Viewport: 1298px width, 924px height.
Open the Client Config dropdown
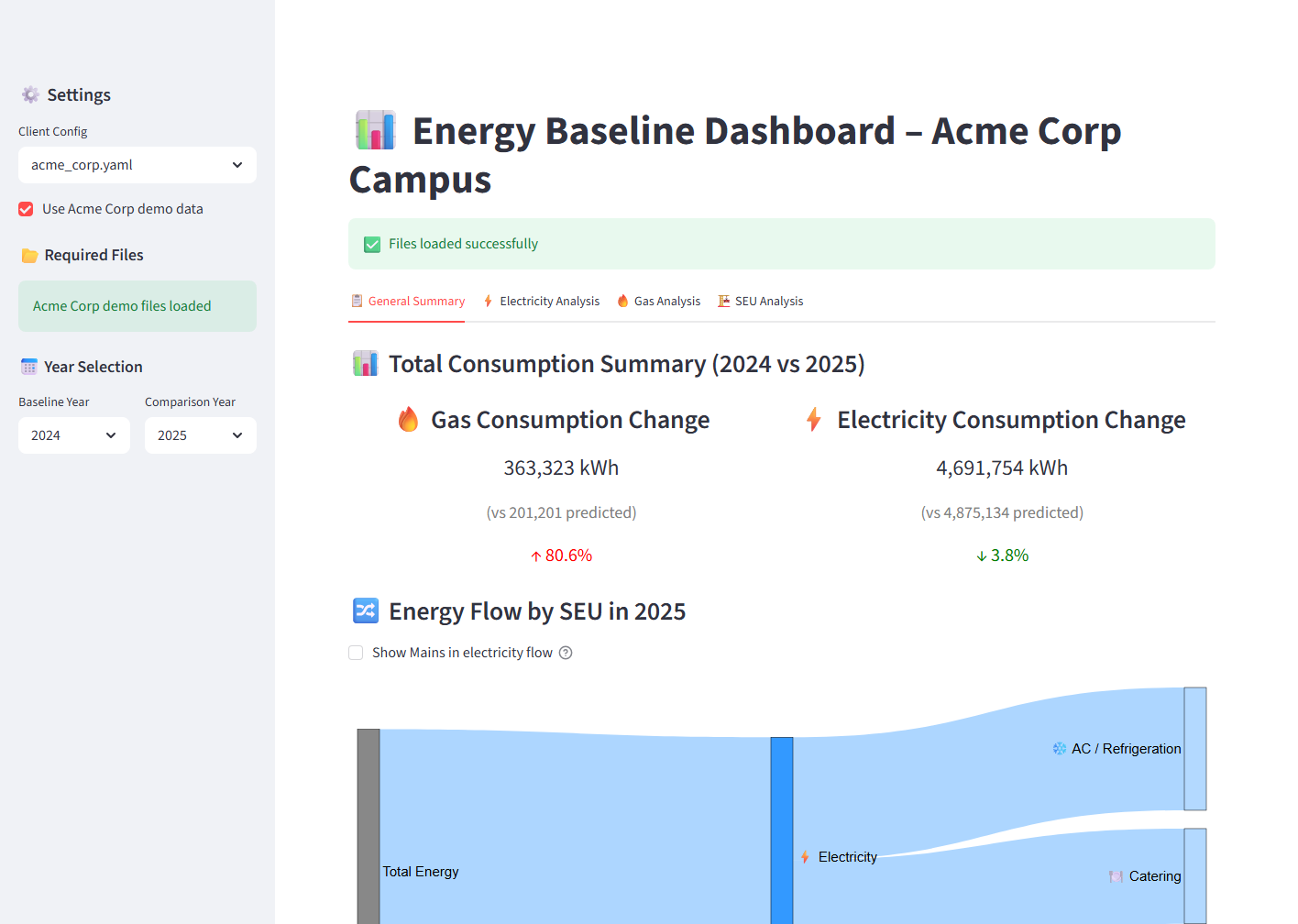[x=137, y=165]
